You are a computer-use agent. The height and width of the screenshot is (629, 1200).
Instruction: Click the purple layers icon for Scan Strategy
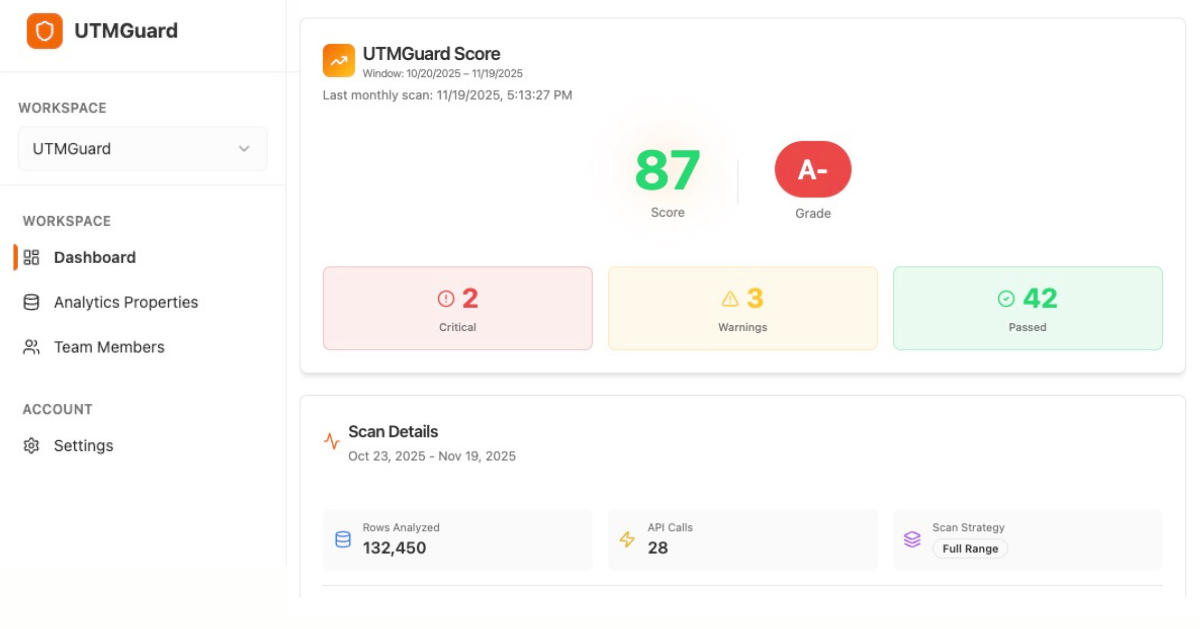pyautogui.click(x=912, y=539)
